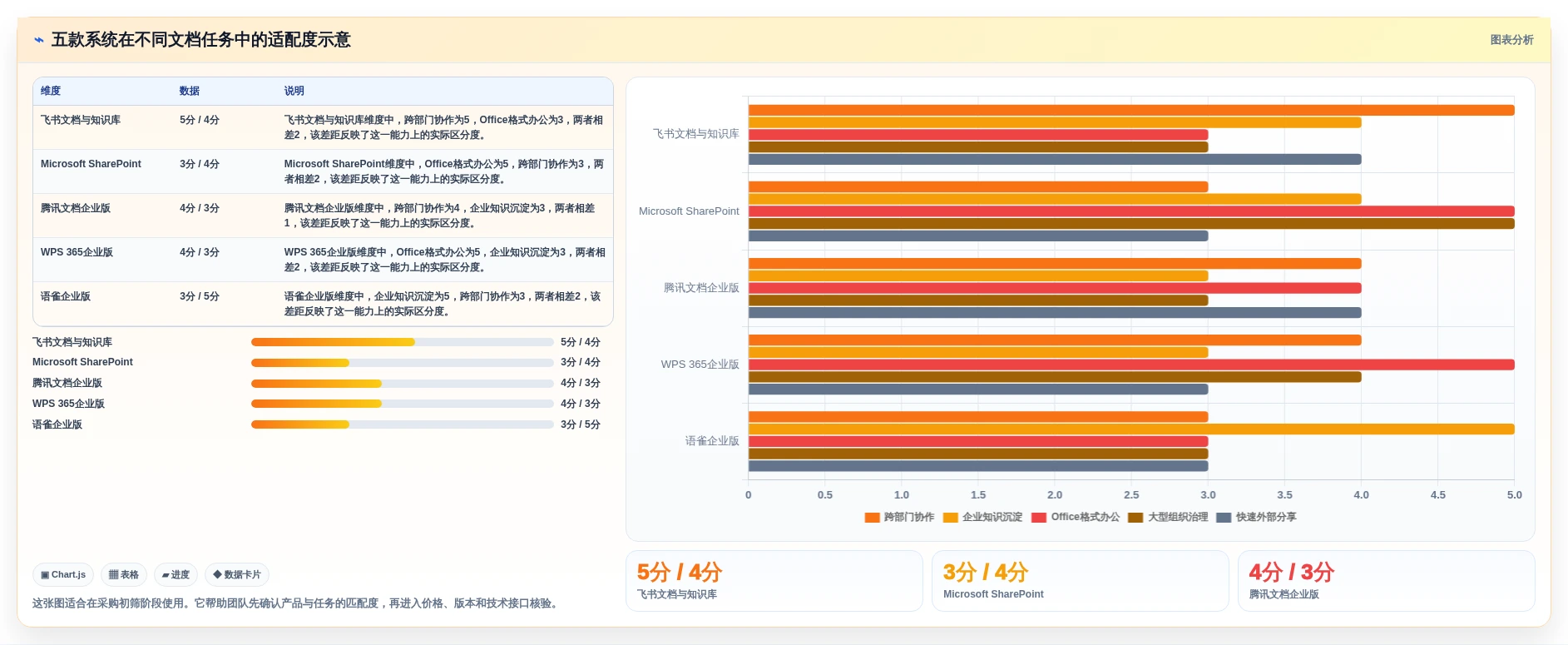Click the 数据 column header
The width and height of the screenshot is (1568, 645).
click(190, 91)
